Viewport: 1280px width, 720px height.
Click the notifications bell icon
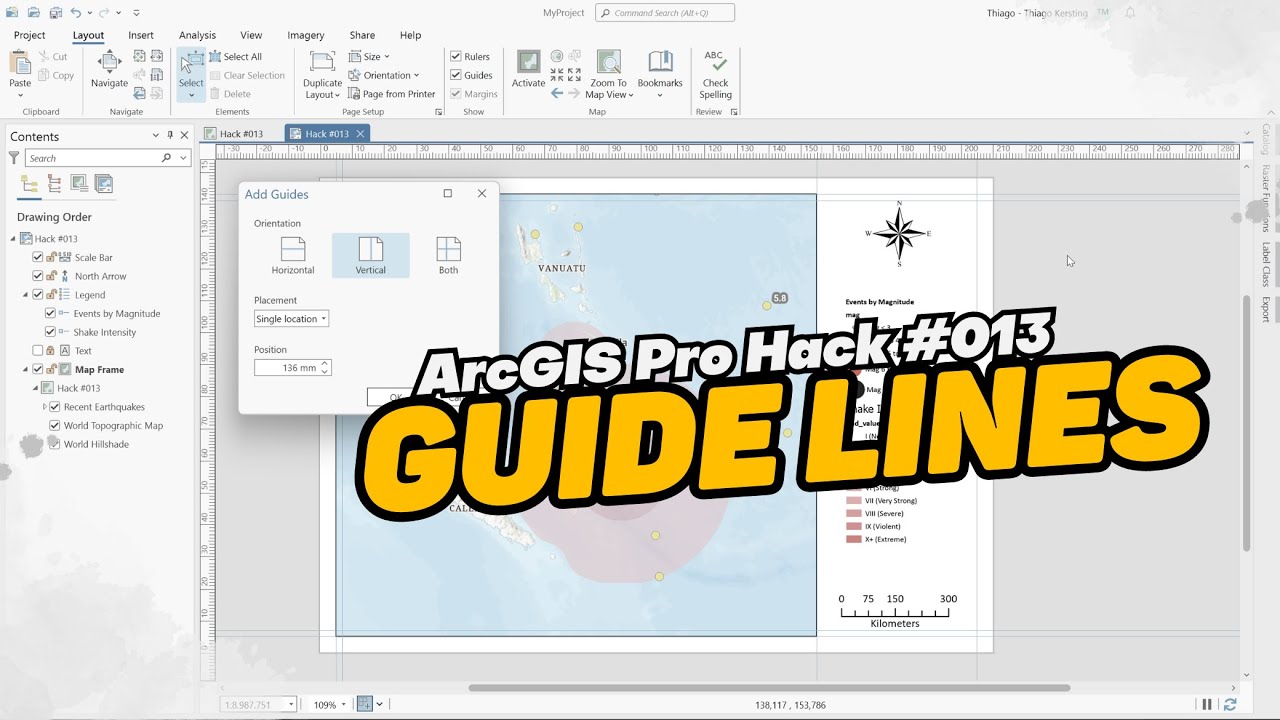tap(1130, 13)
